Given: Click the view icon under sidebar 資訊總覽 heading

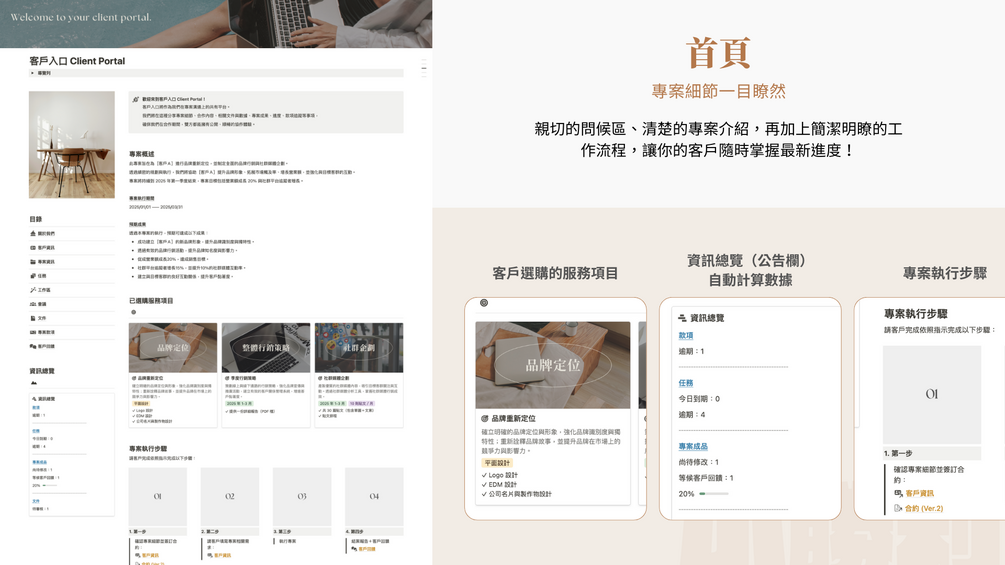Looking at the screenshot, I should [x=33, y=383].
